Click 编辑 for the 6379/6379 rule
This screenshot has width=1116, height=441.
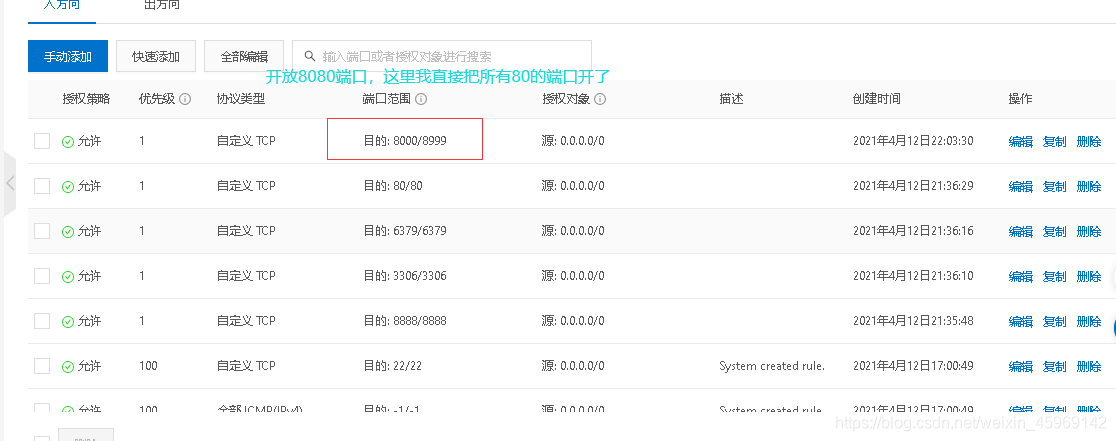[x=1021, y=231]
